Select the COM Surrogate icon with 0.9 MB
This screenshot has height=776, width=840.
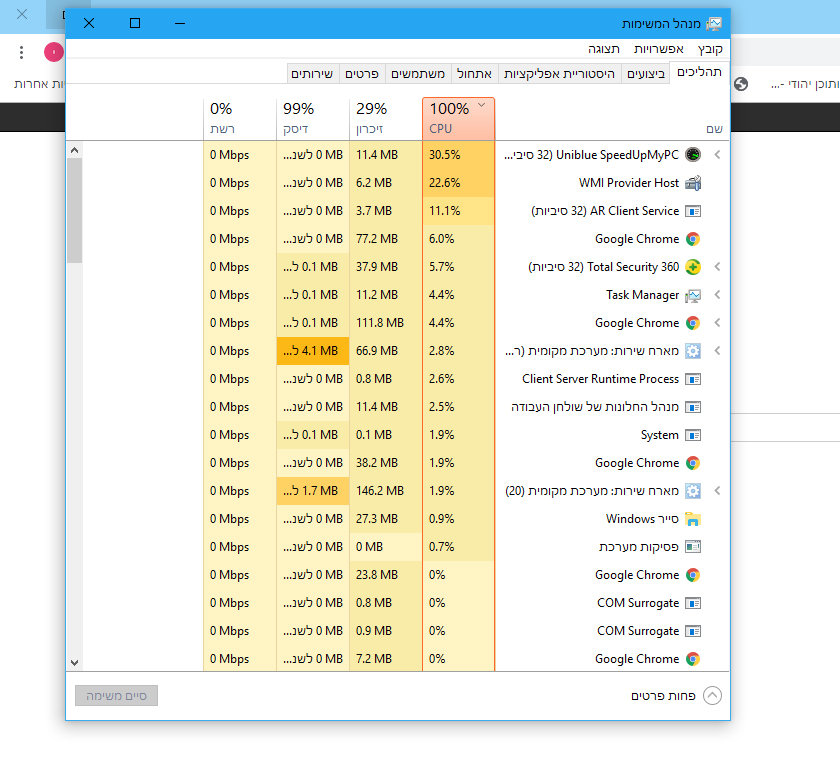[x=693, y=631]
